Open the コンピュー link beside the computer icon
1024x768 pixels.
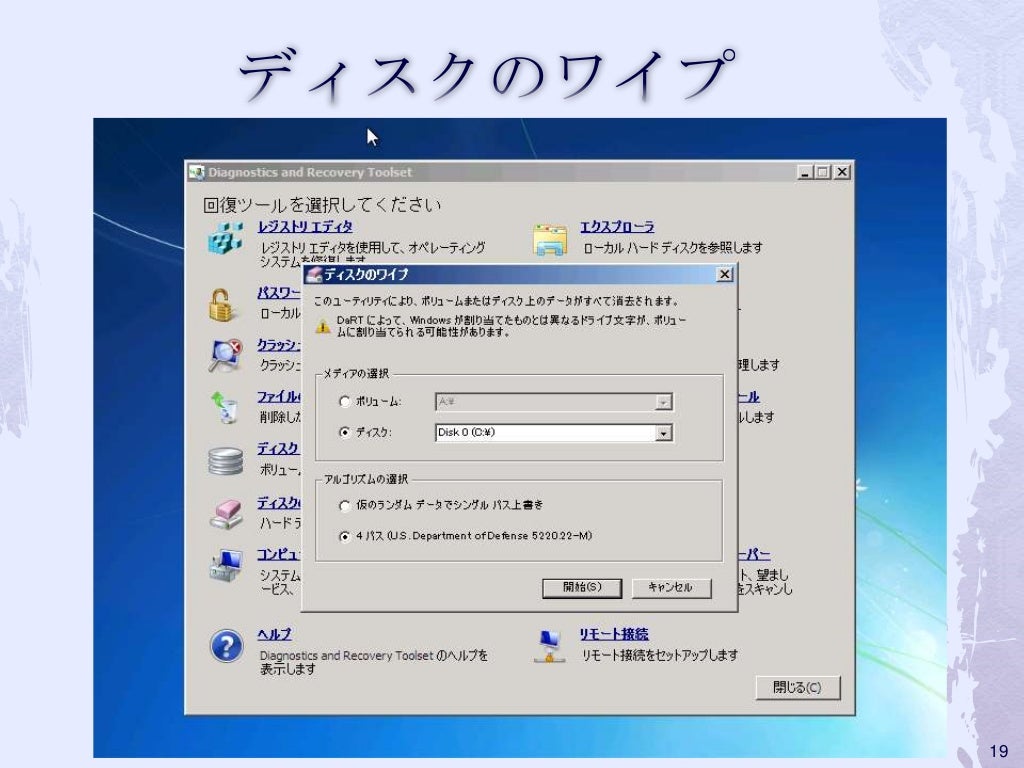click(x=279, y=554)
